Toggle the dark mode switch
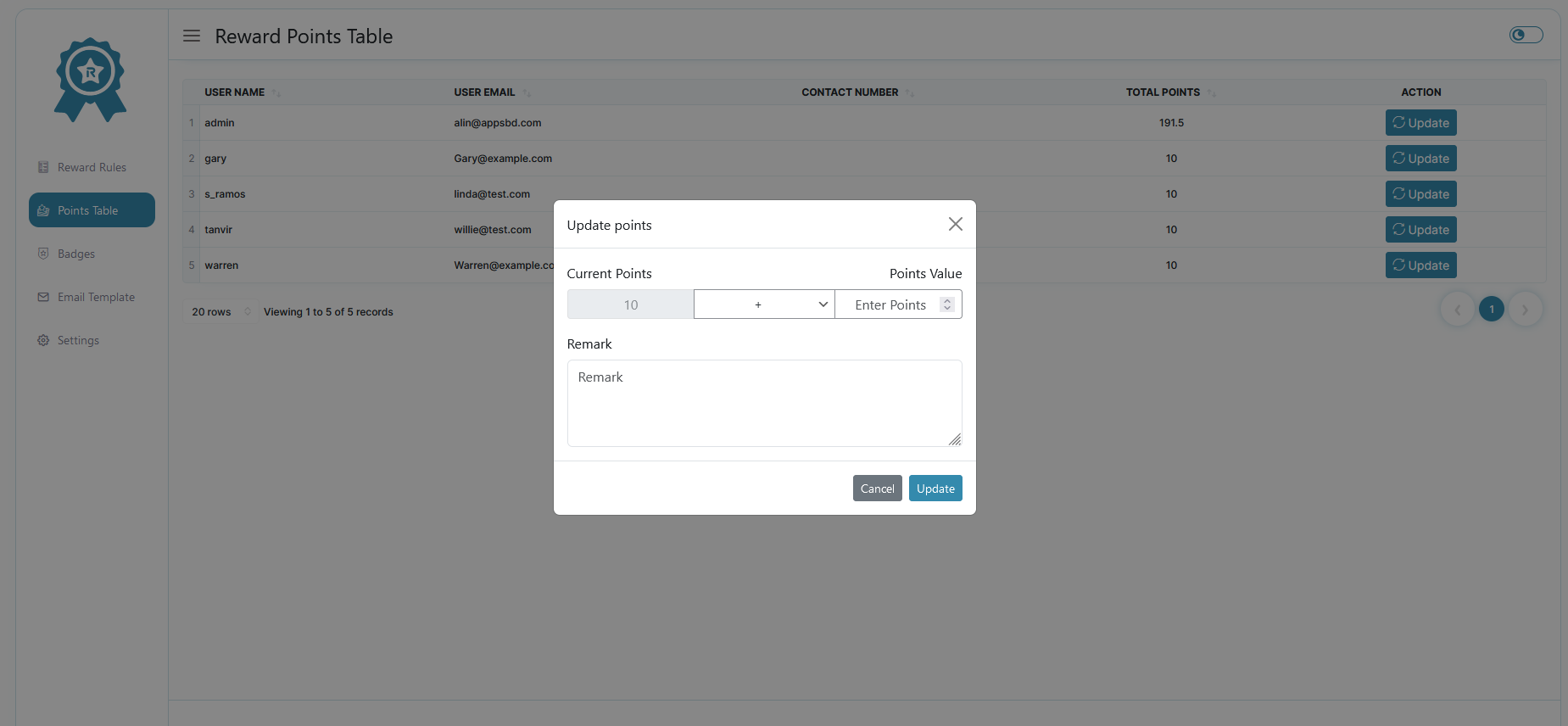The height and width of the screenshot is (726, 1568). [1526, 35]
